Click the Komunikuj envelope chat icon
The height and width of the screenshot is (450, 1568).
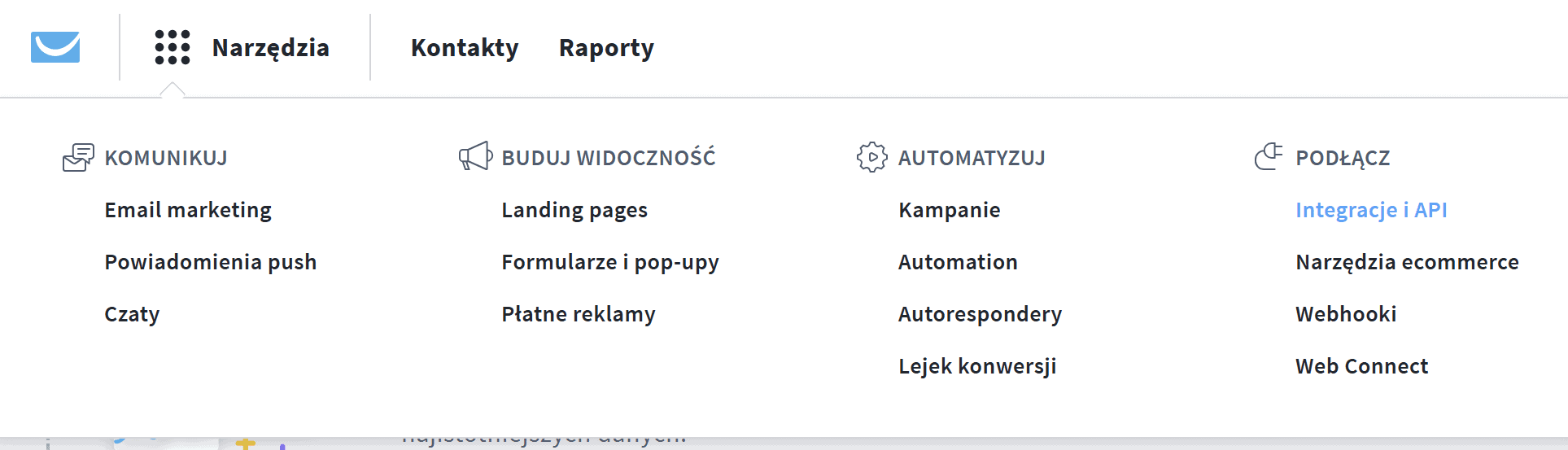point(79,157)
